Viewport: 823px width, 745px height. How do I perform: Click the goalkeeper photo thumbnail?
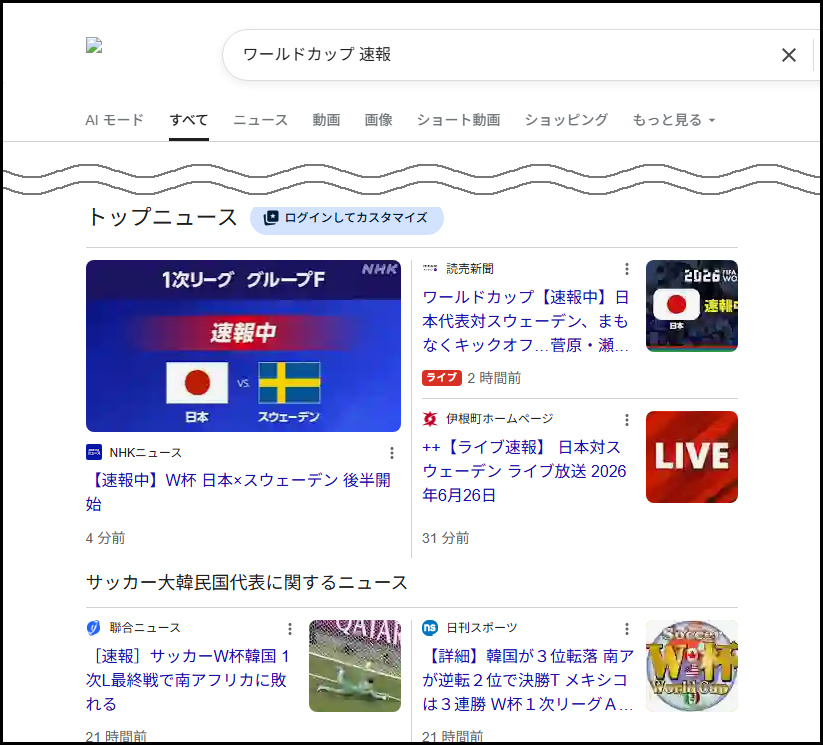(355, 666)
